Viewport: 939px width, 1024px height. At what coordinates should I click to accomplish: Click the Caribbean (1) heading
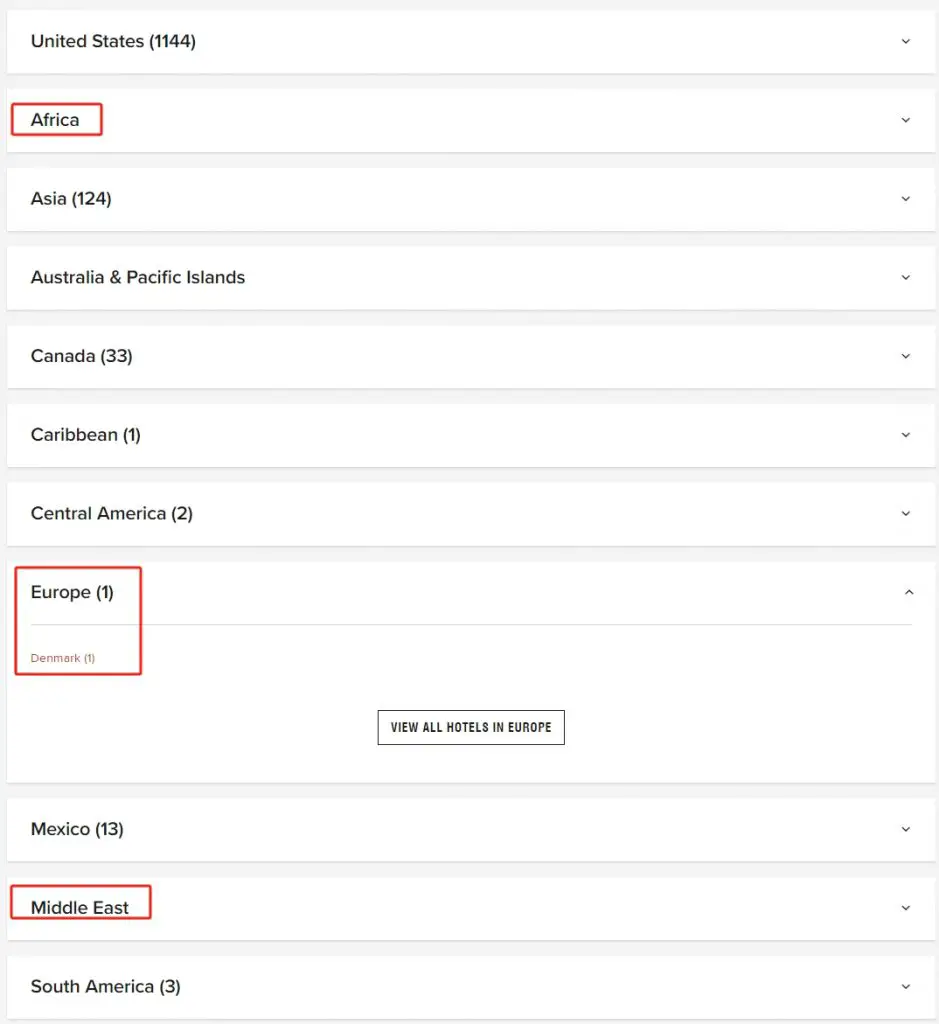coord(85,435)
